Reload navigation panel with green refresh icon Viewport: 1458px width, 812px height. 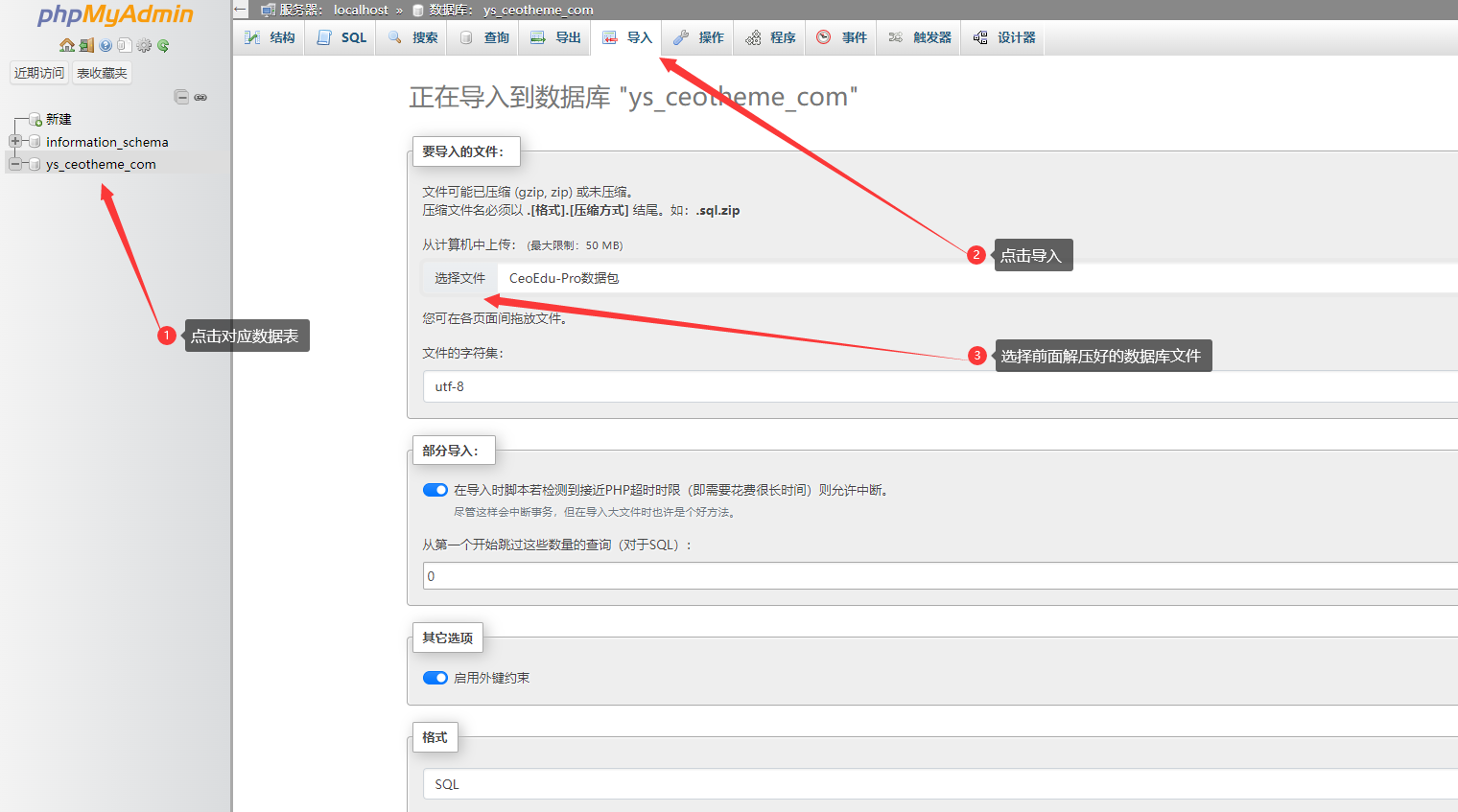[x=163, y=45]
